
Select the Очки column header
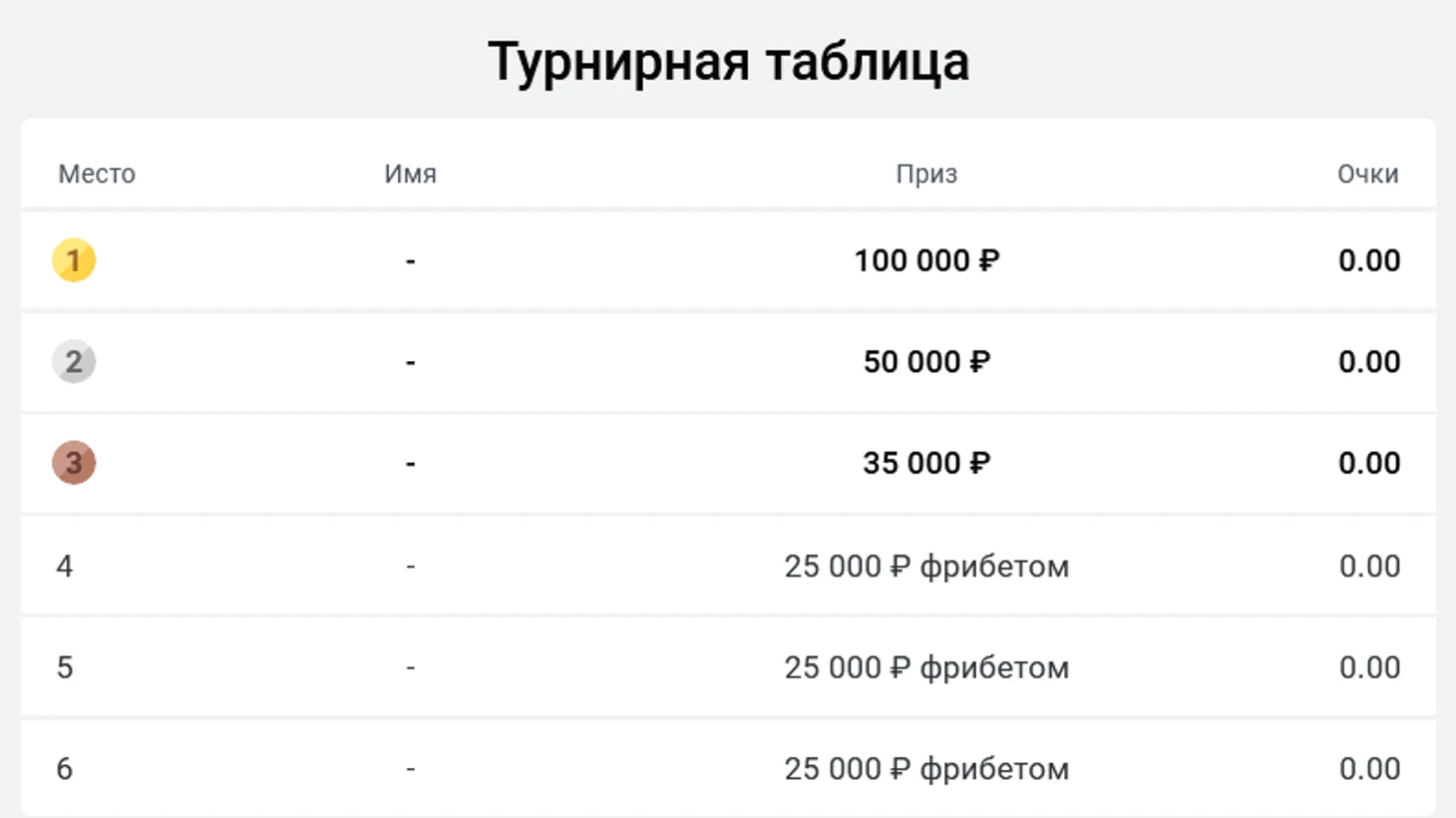[1368, 174]
